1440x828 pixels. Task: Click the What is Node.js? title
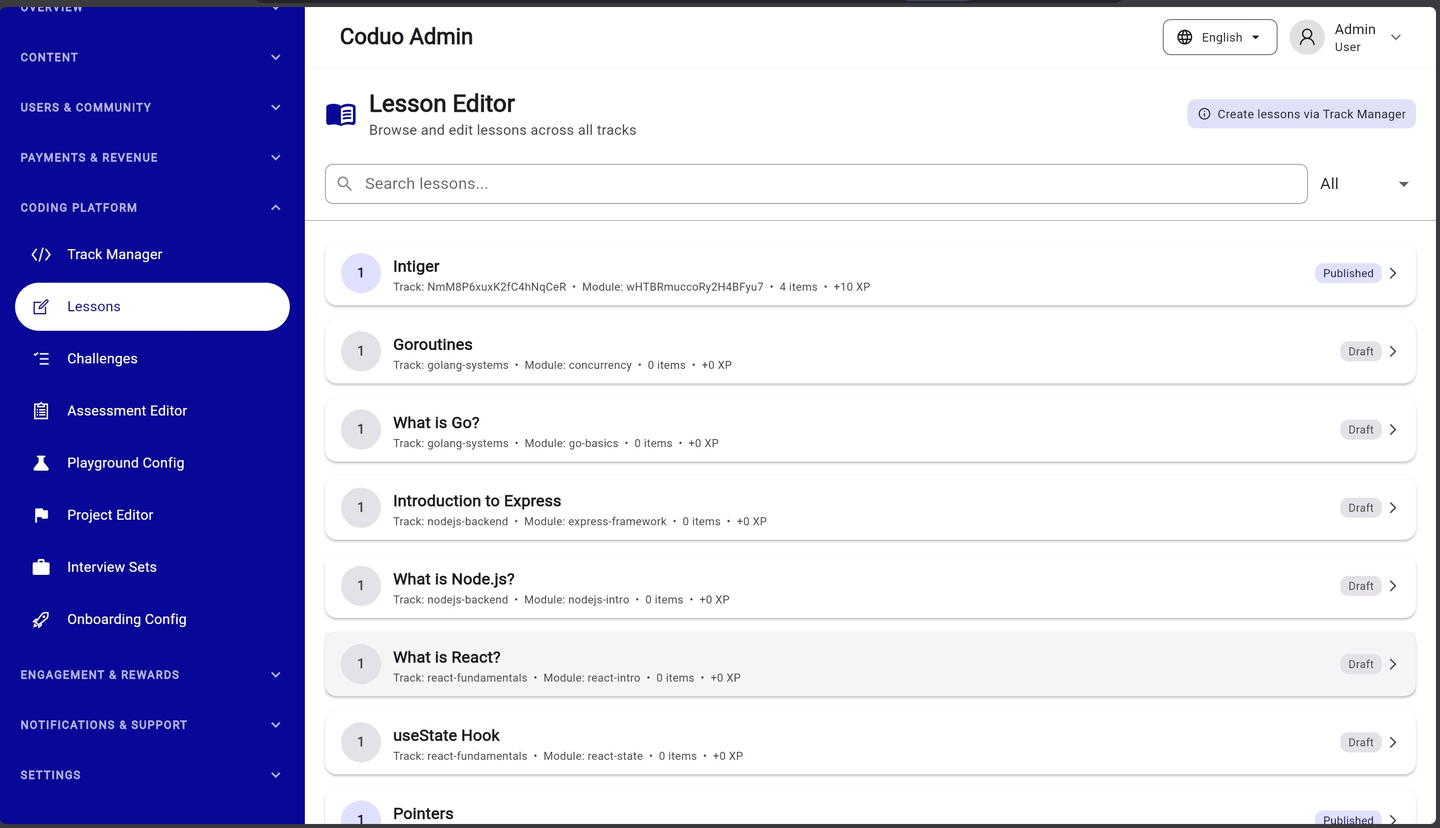coord(454,579)
